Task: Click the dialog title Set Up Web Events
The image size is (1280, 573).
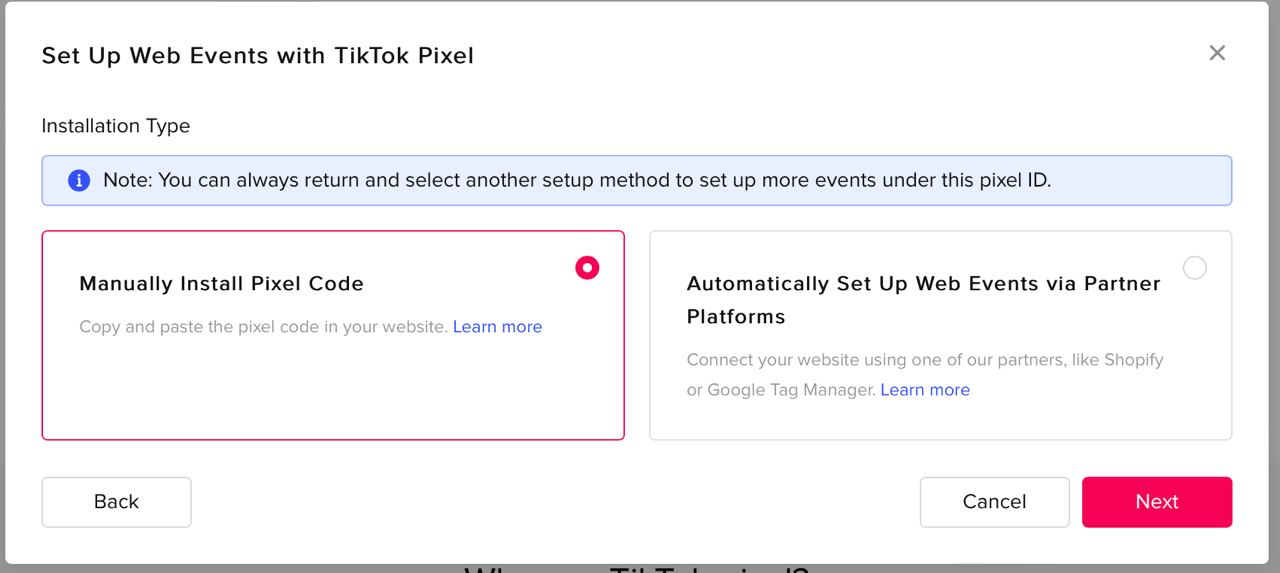Action: click(257, 56)
